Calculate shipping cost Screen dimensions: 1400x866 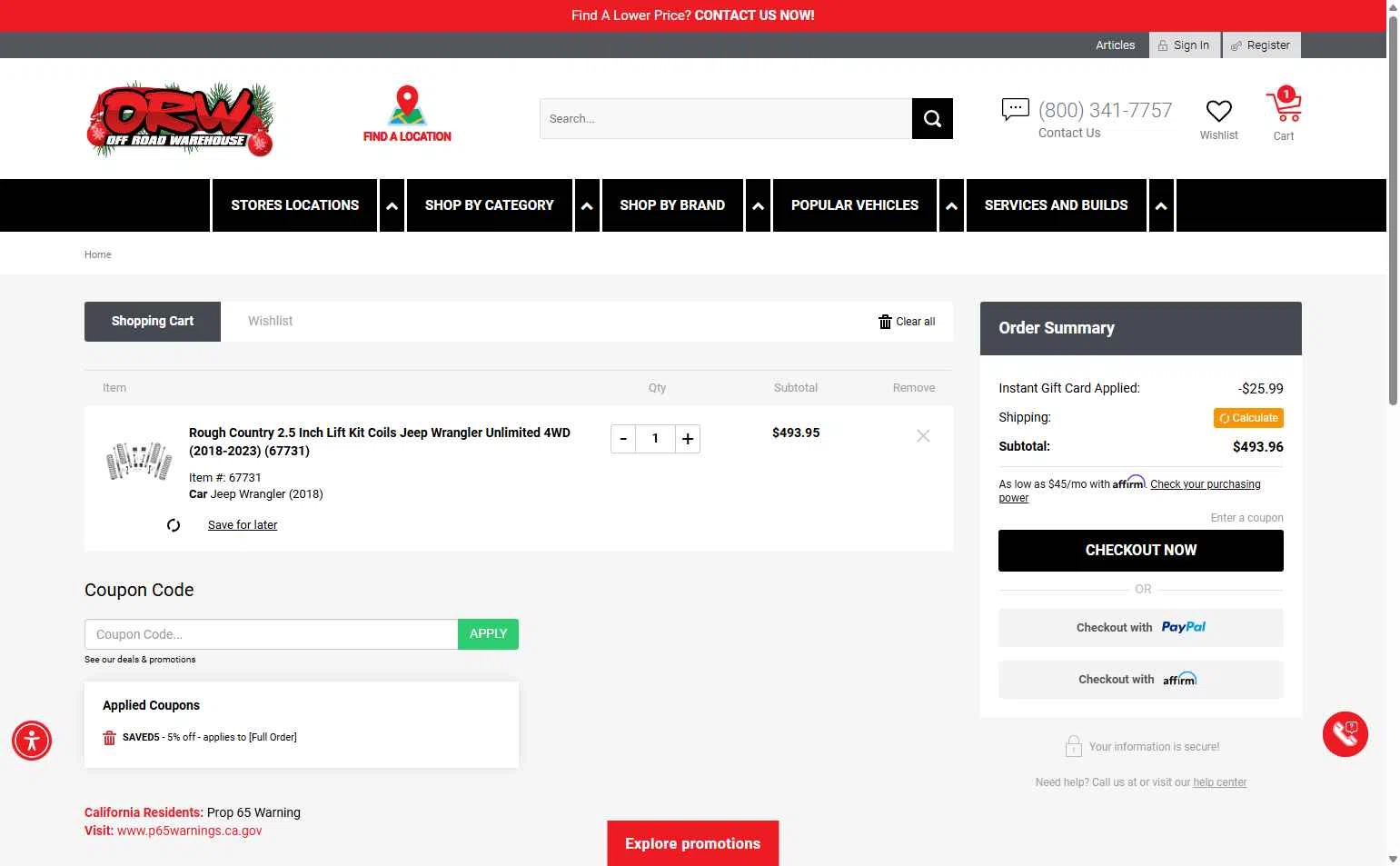[x=1248, y=418]
